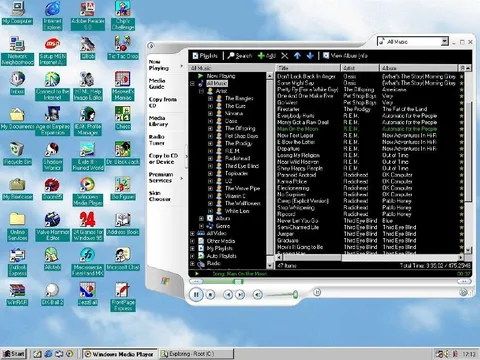Expand the My Playlists node
This screenshot has height=360, width=480.
pos(192,248)
